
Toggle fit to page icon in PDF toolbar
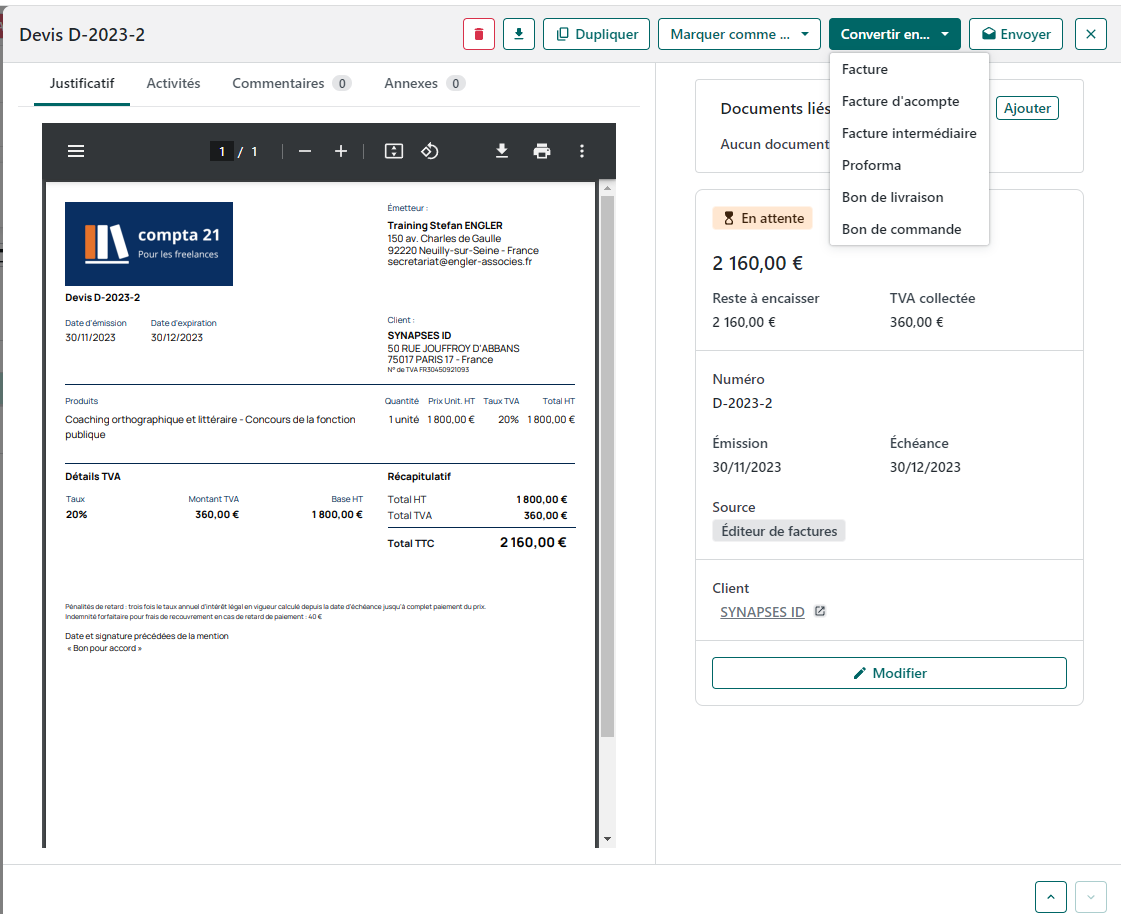(394, 151)
